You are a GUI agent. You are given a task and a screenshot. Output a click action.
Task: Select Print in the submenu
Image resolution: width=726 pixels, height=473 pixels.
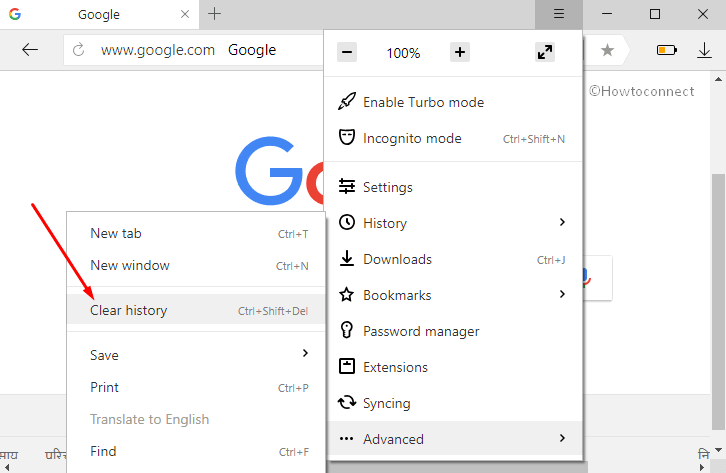click(x=196, y=387)
